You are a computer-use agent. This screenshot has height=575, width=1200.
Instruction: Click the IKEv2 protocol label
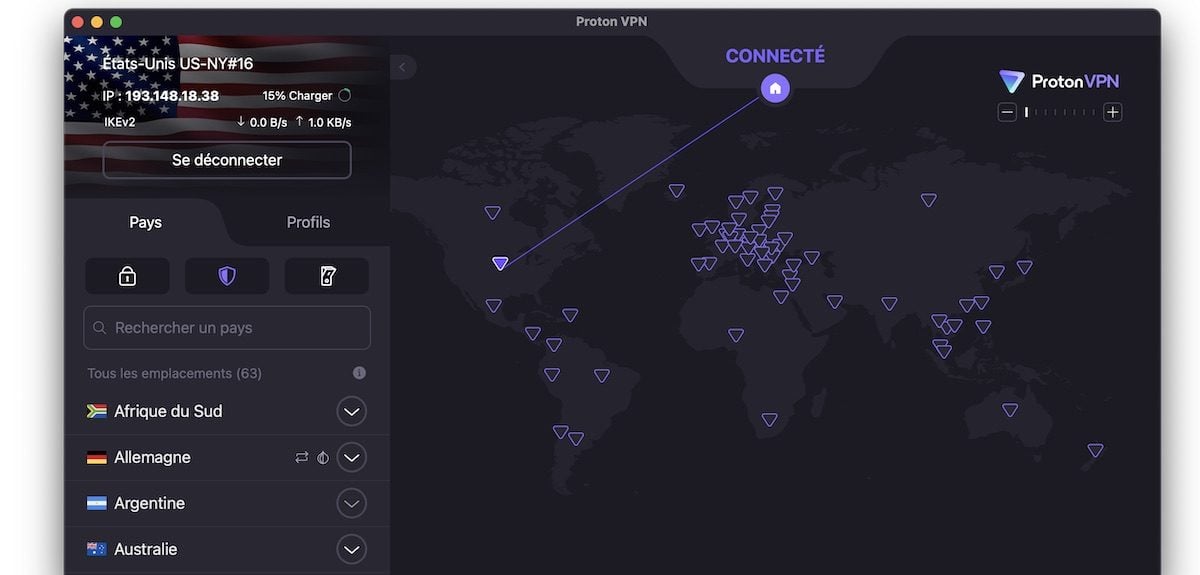click(x=120, y=122)
